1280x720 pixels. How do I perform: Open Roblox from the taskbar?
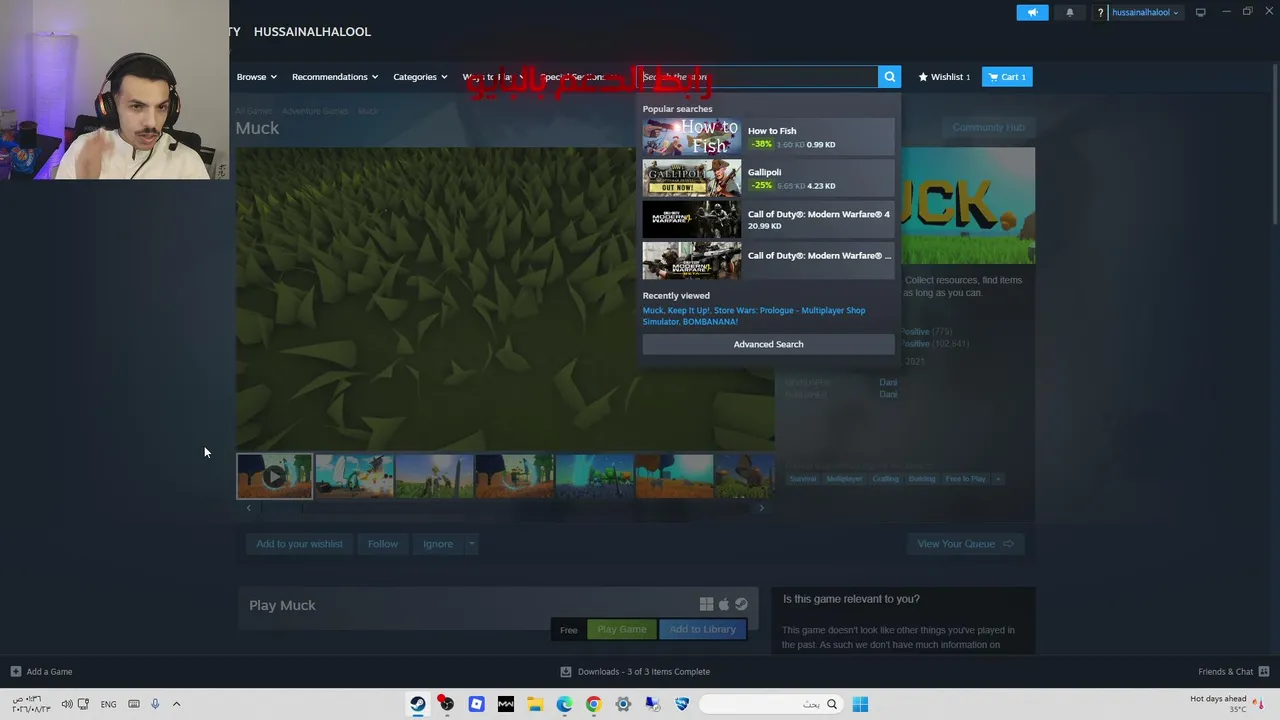click(x=476, y=704)
